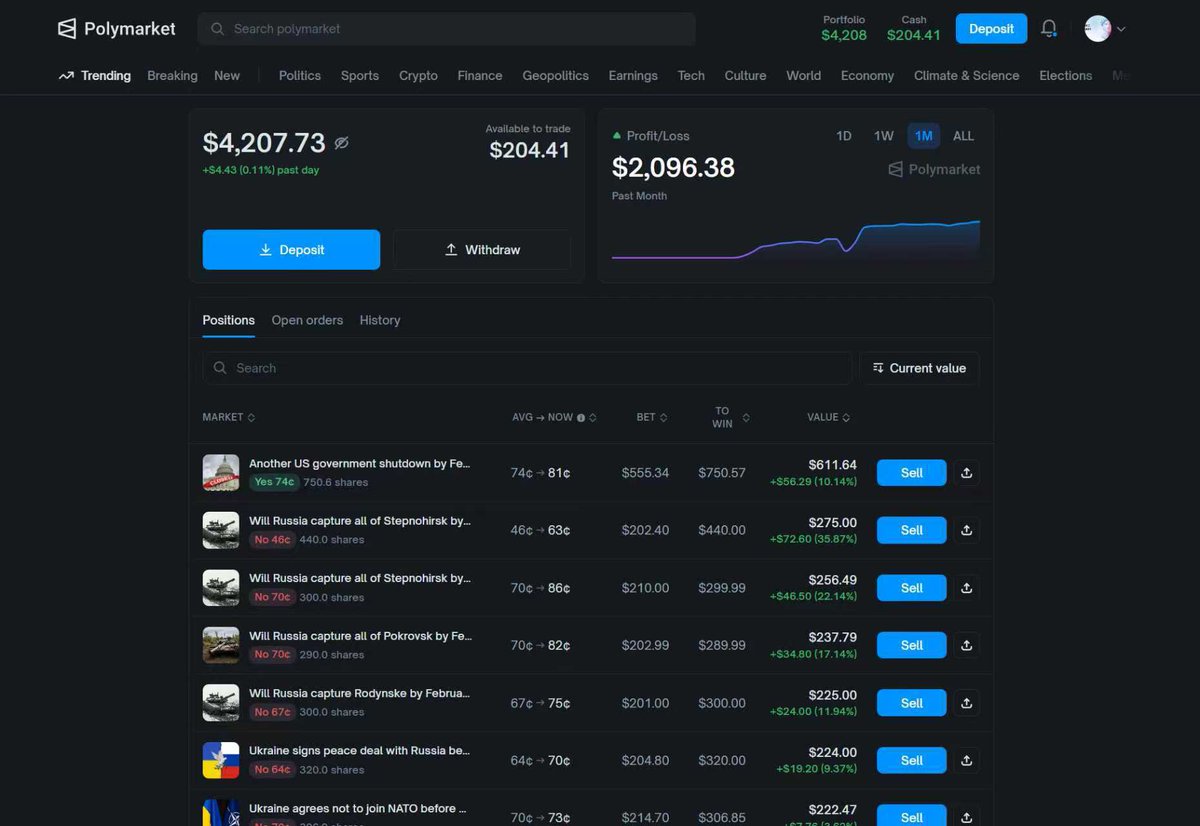Sell the Stepnohirsk No 46¢ position

[911, 530]
